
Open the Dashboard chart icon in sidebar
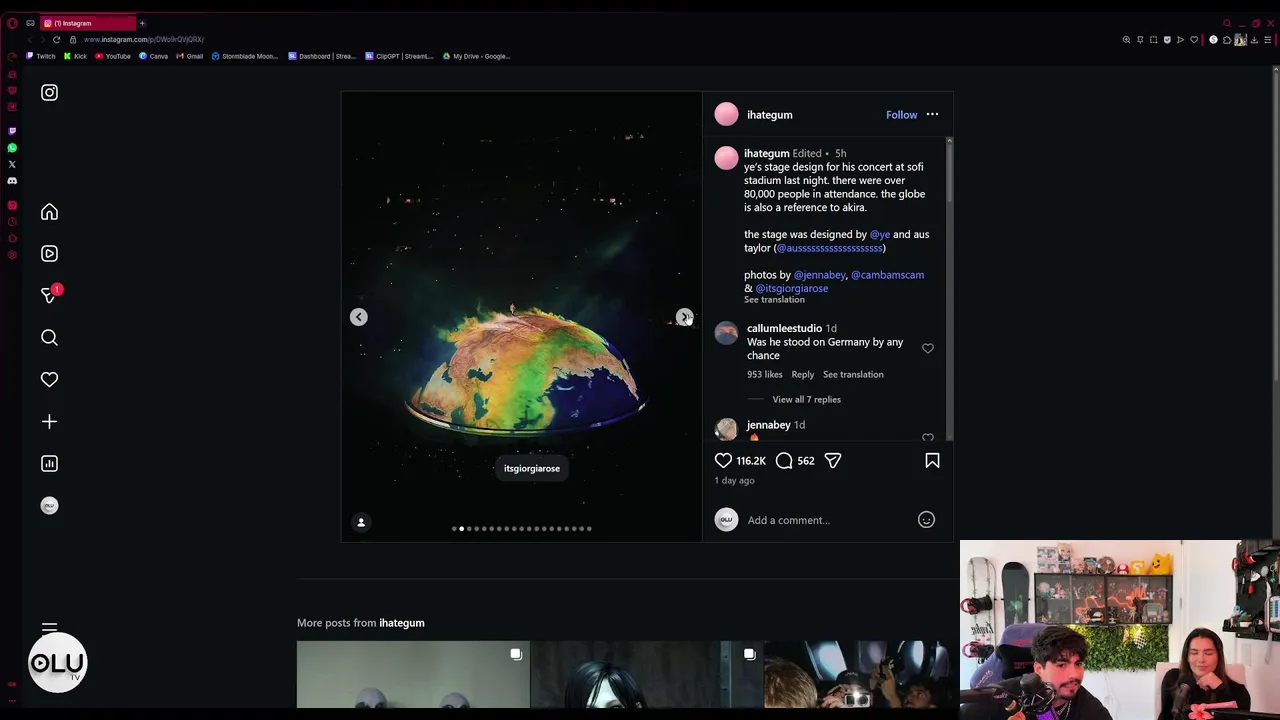click(49, 464)
